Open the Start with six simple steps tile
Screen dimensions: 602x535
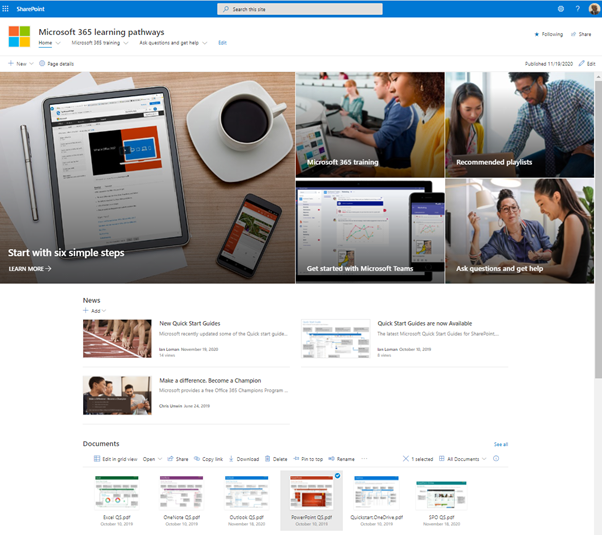[147, 178]
